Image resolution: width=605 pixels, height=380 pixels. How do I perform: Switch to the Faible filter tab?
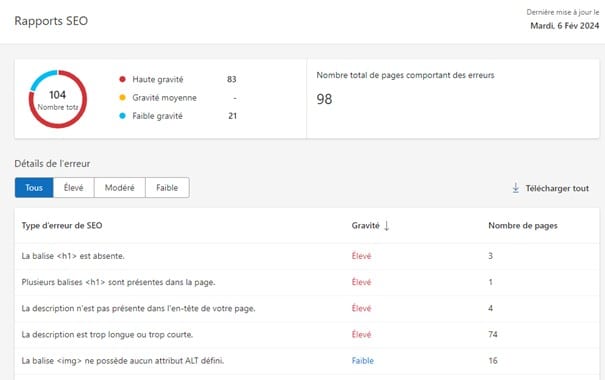[x=167, y=187]
